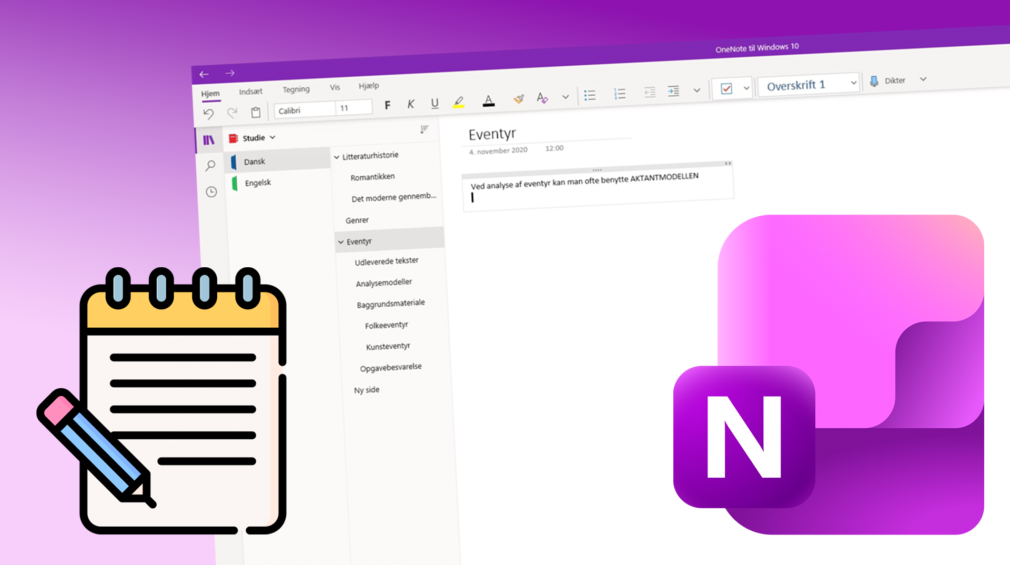Toggle bold formatting (F)

pyautogui.click(x=388, y=105)
